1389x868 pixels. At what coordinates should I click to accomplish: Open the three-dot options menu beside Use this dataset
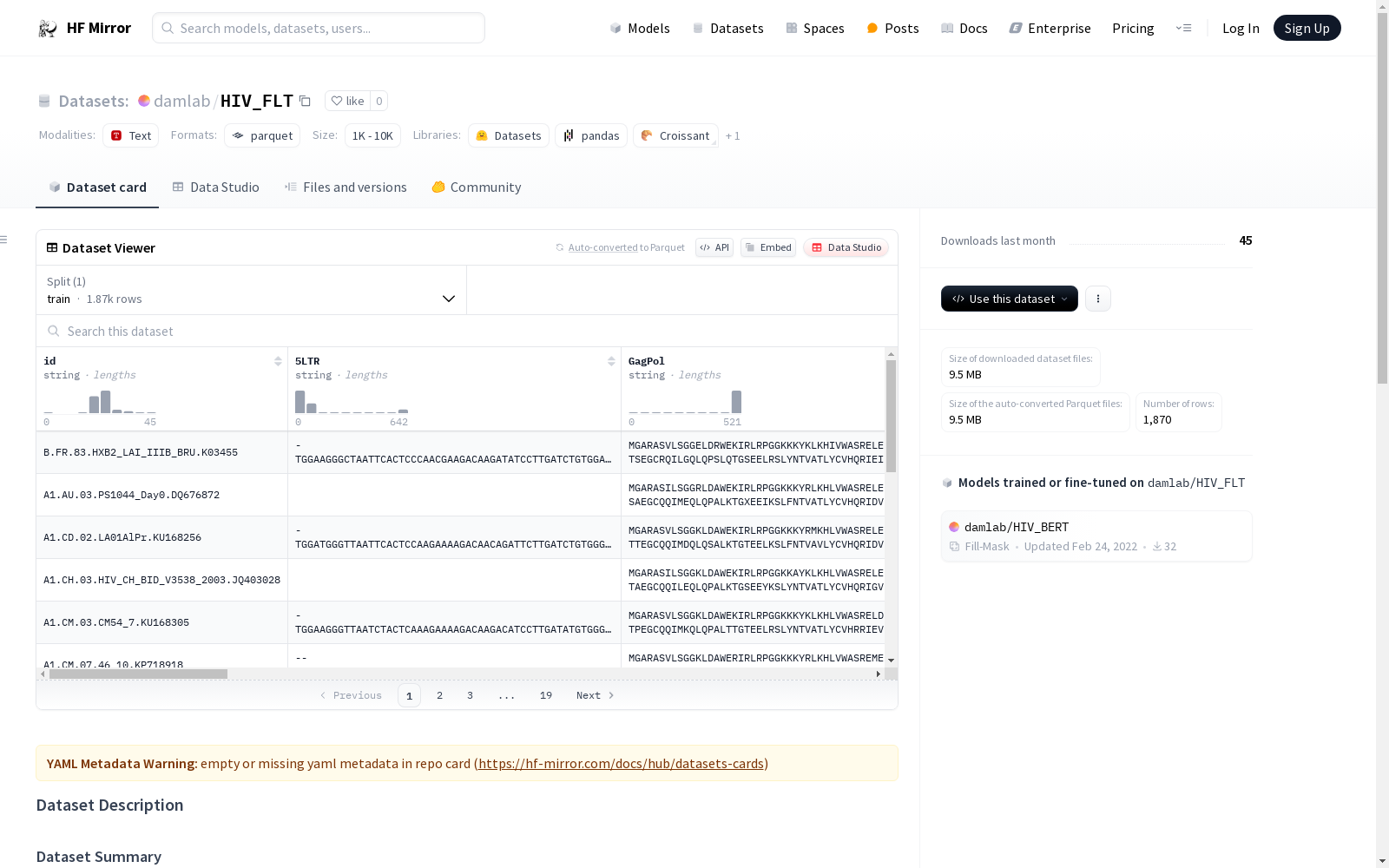(1098, 299)
